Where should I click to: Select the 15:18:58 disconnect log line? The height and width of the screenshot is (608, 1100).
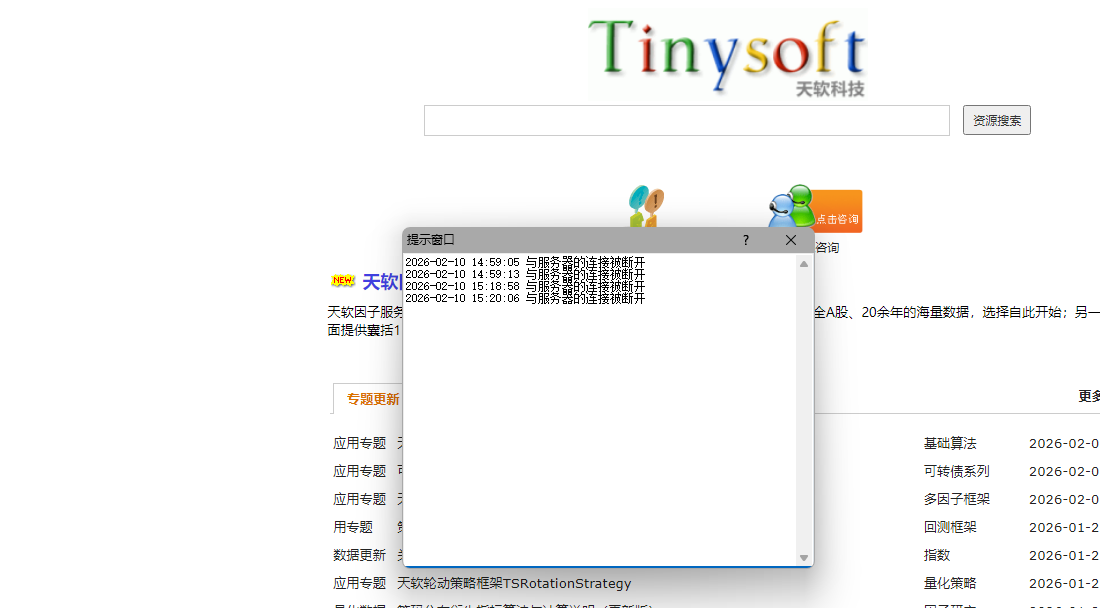click(525, 286)
